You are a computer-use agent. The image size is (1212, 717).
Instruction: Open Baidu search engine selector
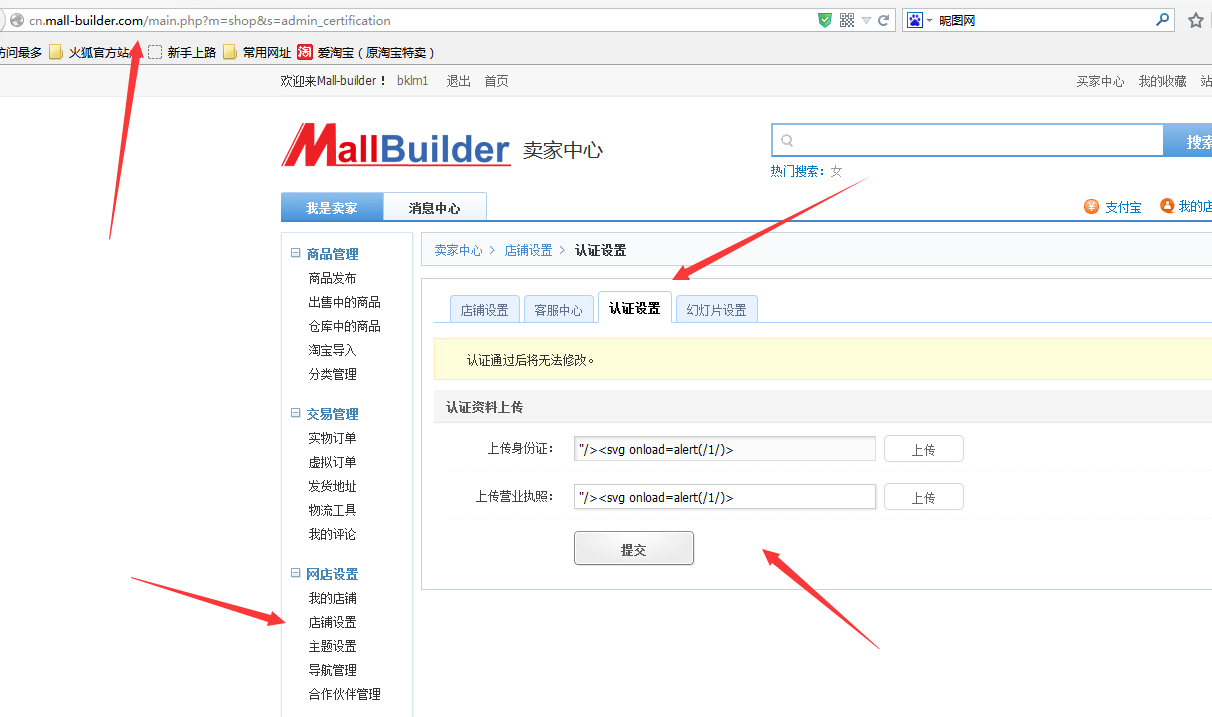919,20
